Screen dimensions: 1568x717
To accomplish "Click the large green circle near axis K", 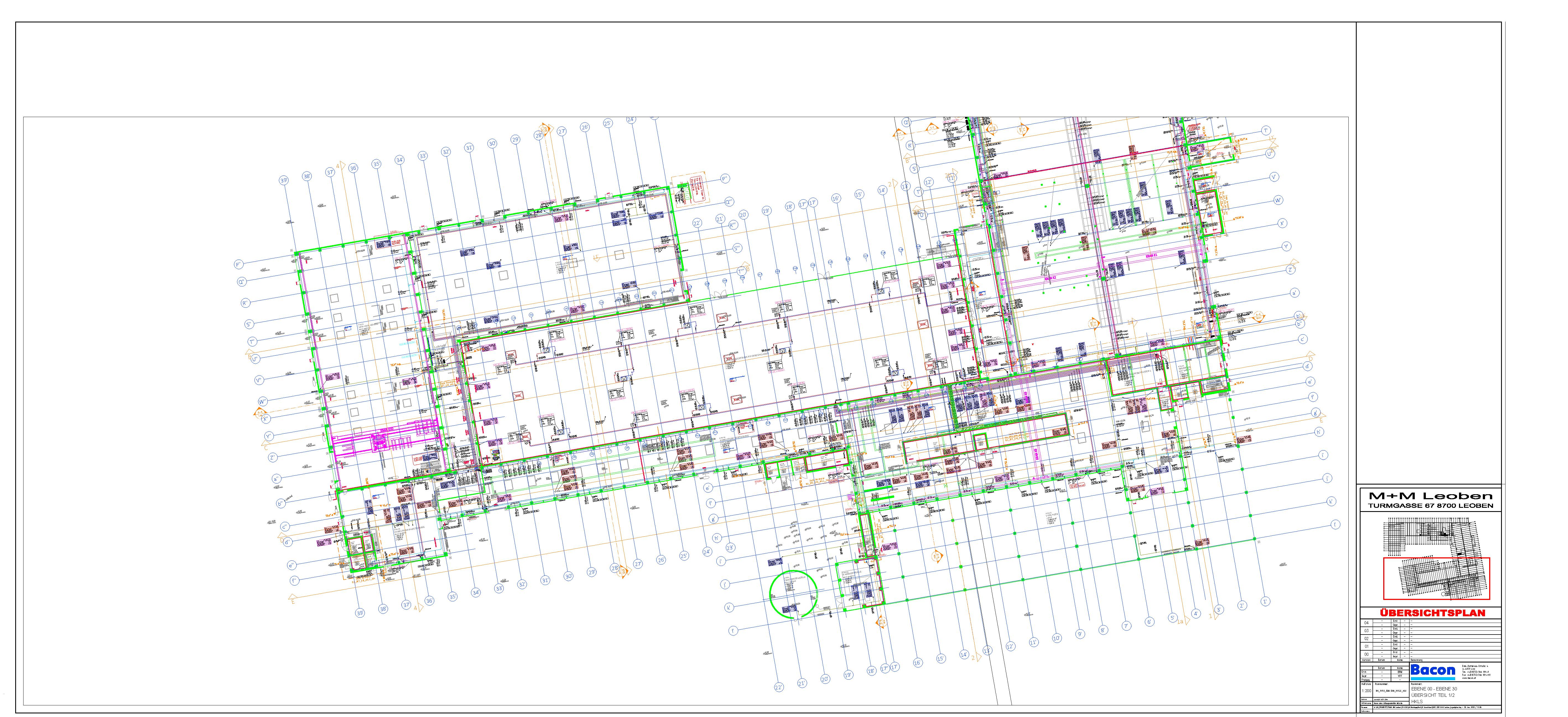I will (793, 594).
